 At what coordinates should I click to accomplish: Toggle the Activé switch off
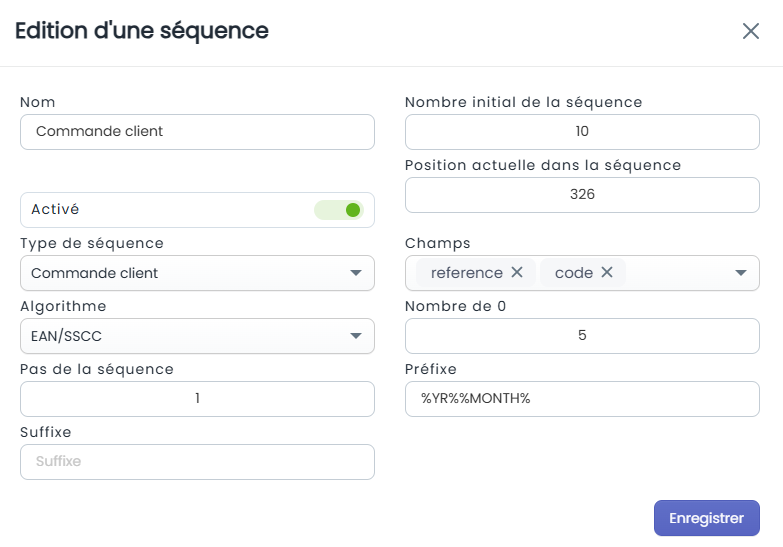[339, 210]
